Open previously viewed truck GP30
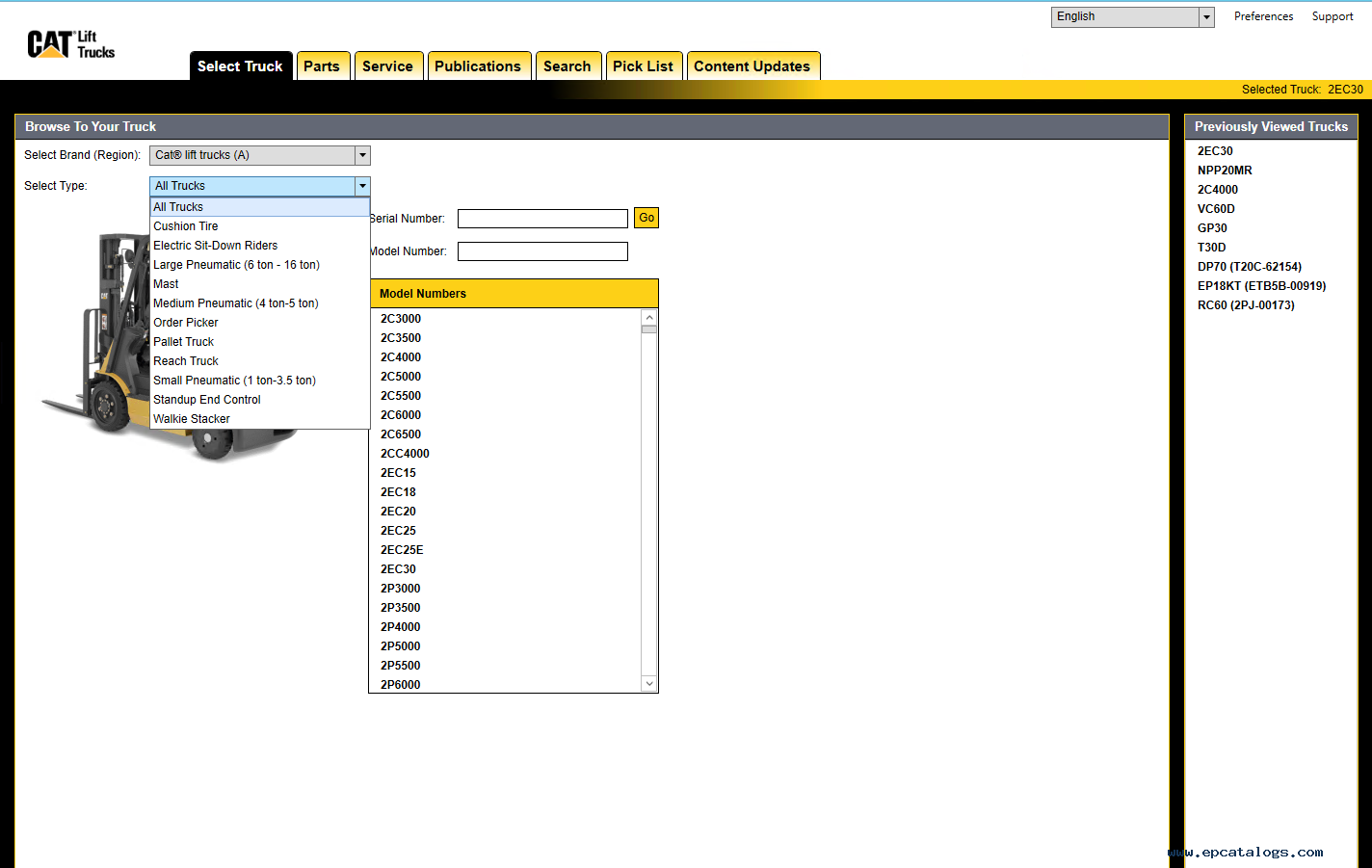This screenshot has width=1372, height=868. tap(1212, 228)
